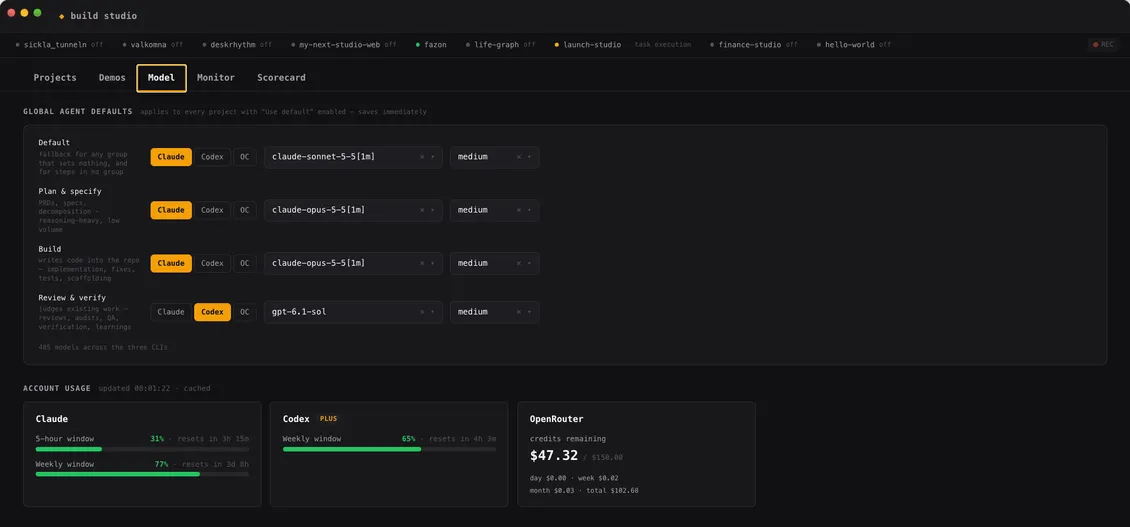Select OC for the Build group

coord(244,263)
